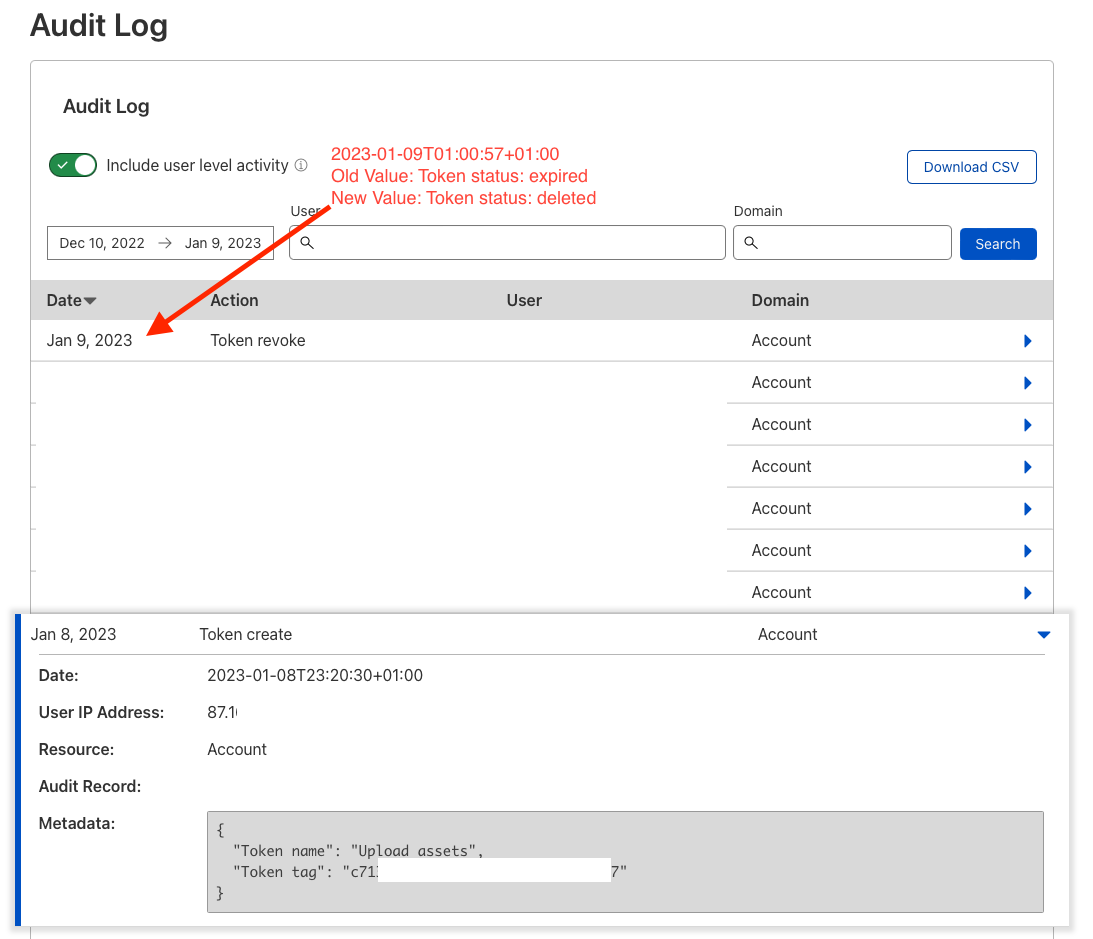Image resolution: width=1093 pixels, height=939 pixels.
Task: Expand the Token revoke row arrow
Action: 1027,341
